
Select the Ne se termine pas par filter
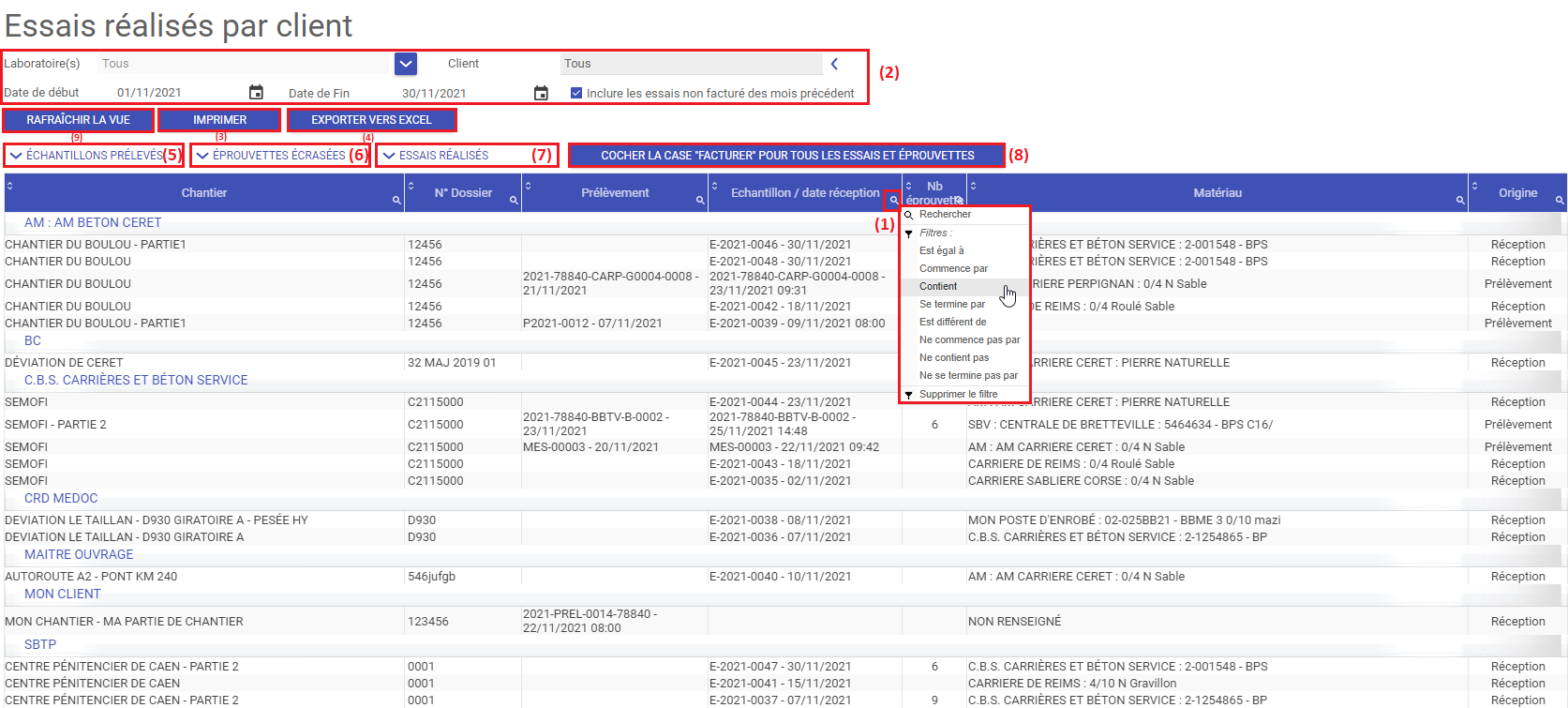[964, 375]
